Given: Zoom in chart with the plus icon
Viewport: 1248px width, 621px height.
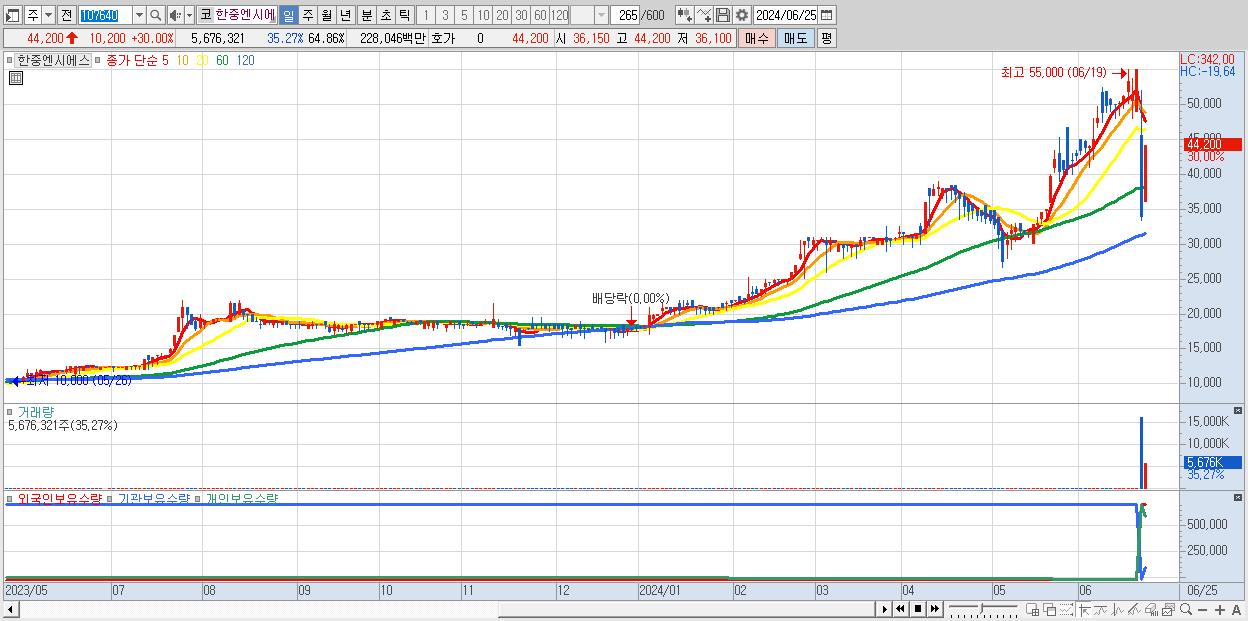Looking at the screenshot, I should [x=1220, y=609].
